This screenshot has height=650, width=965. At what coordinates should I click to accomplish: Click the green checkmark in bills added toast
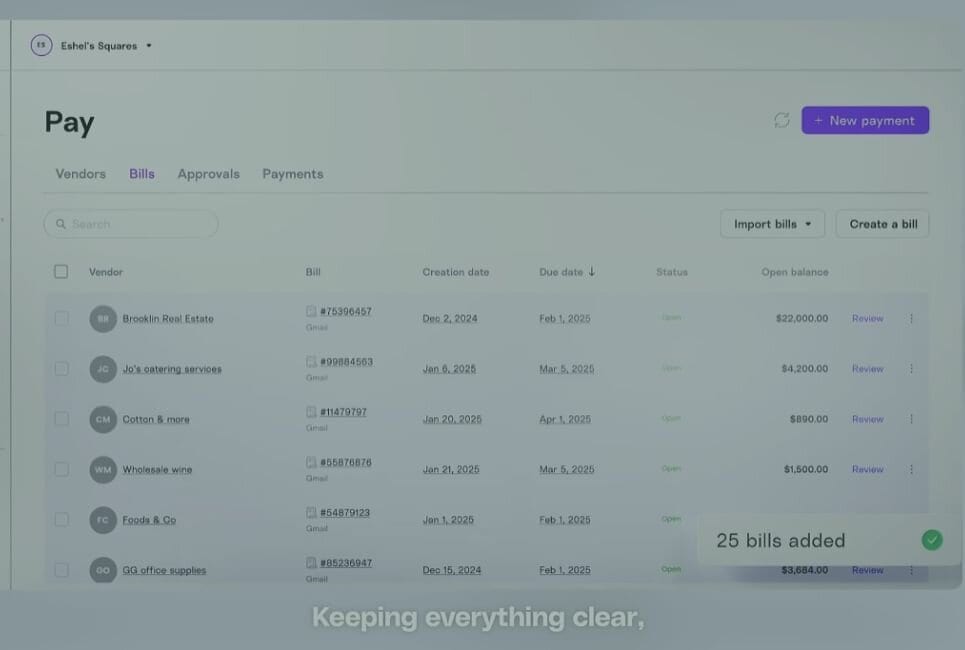[932, 540]
